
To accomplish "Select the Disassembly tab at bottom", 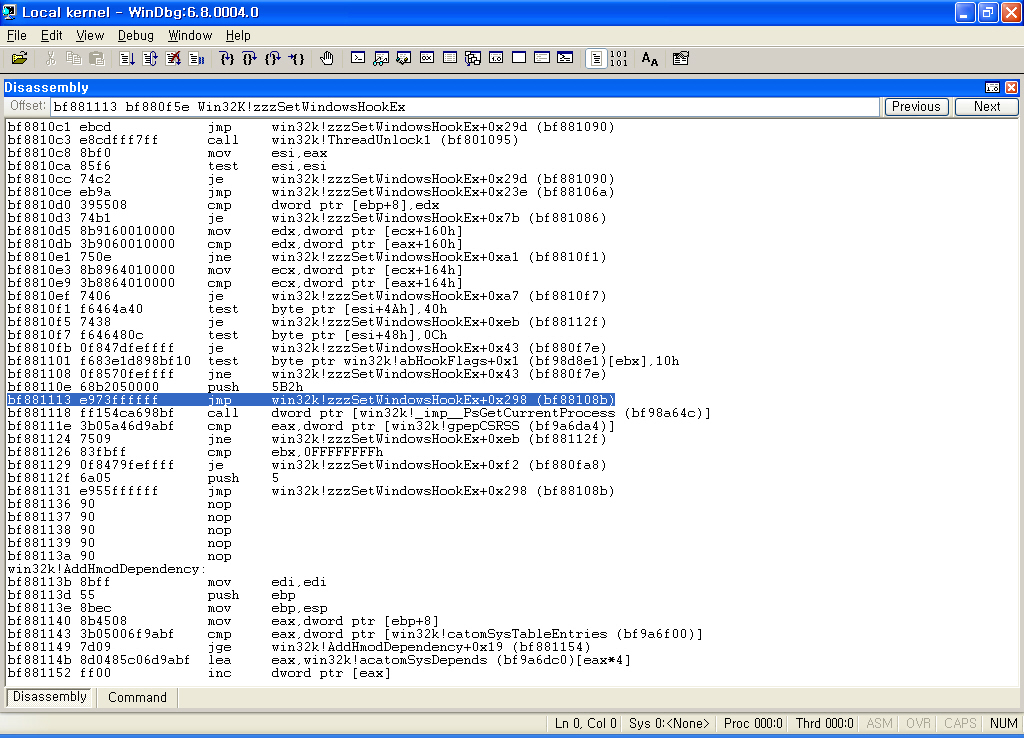I will pos(50,697).
